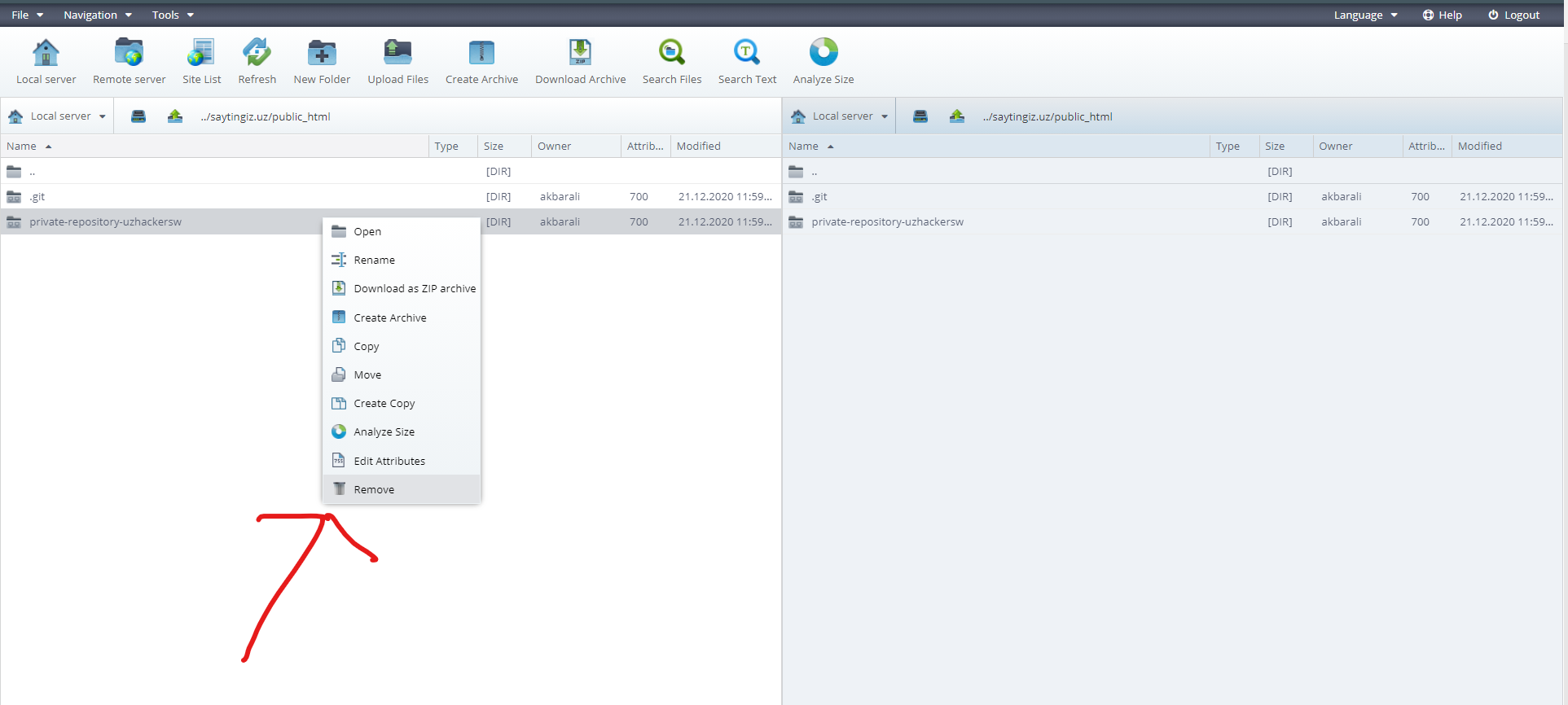Choose Rename in the context menu
The height and width of the screenshot is (705, 1568).
point(402,260)
